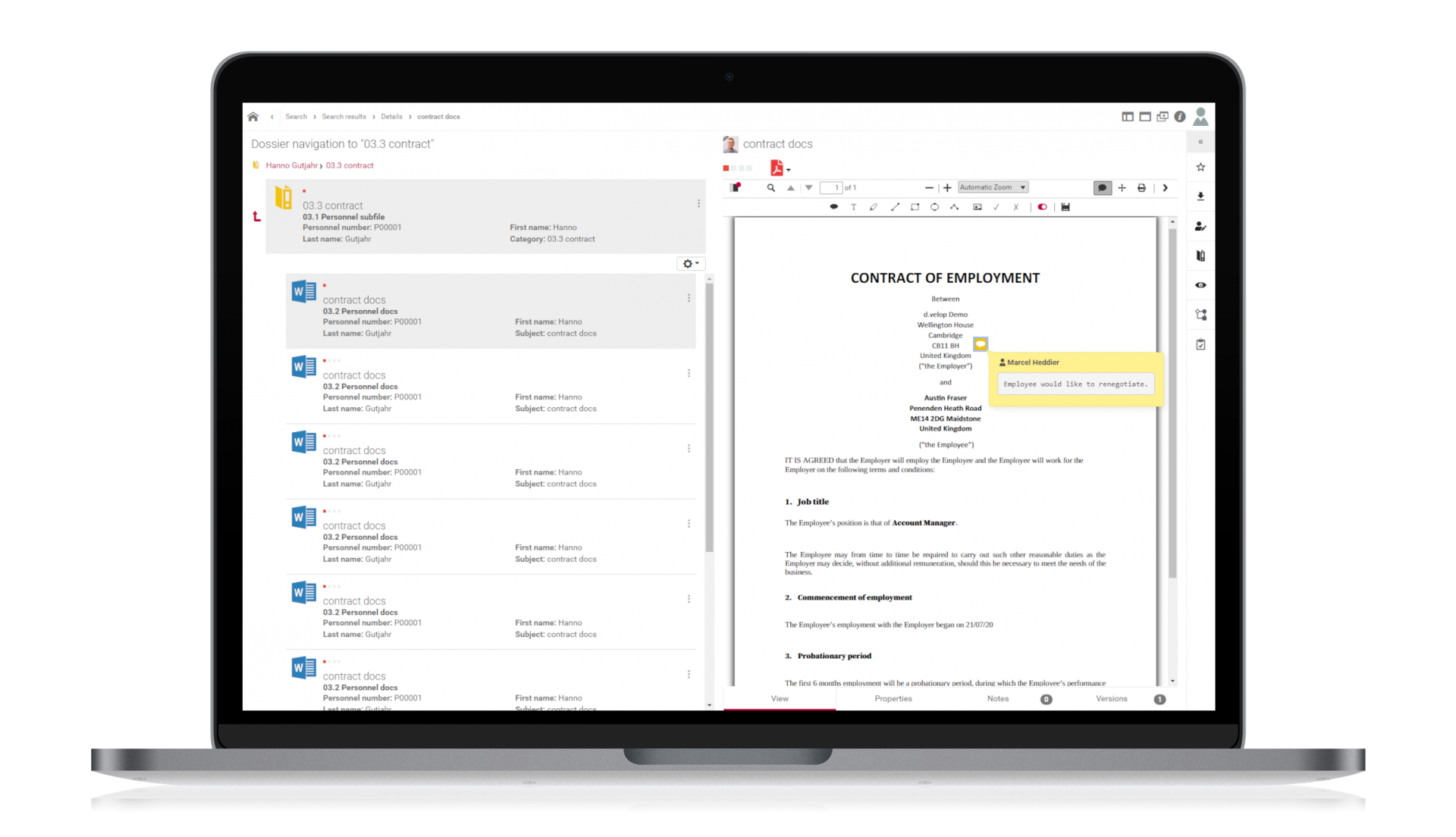Click the eye icon in sidebar
The width and height of the screenshot is (1456, 837).
(x=1200, y=285)
